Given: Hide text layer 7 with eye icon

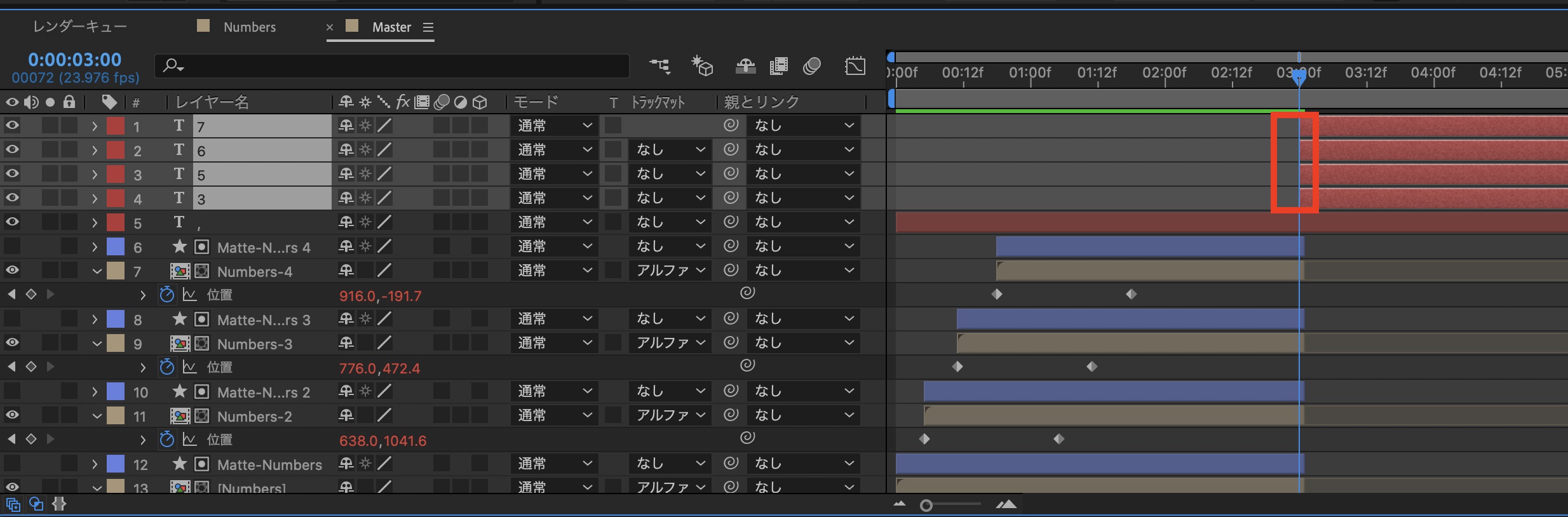Looking at the screenshot, I should coord(12,125).
